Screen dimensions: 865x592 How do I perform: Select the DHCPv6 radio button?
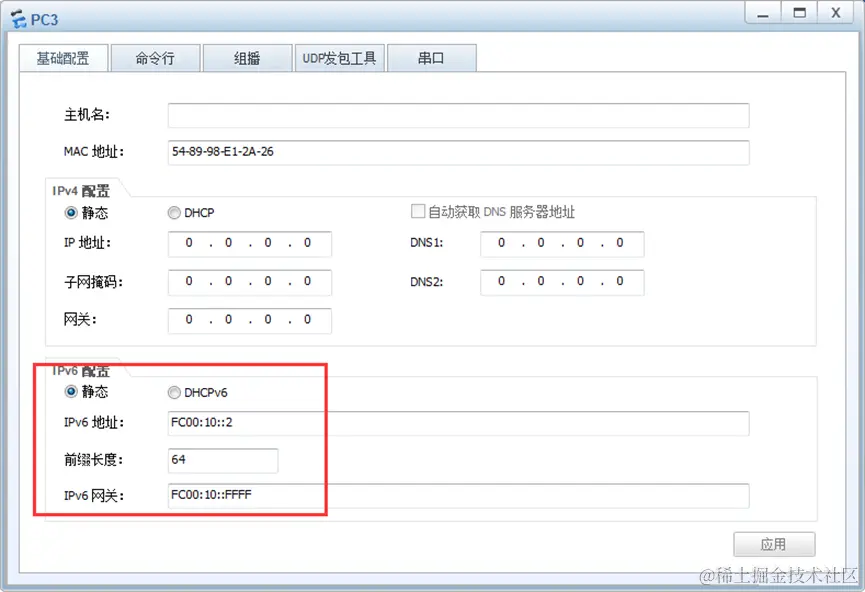point(174,392)
